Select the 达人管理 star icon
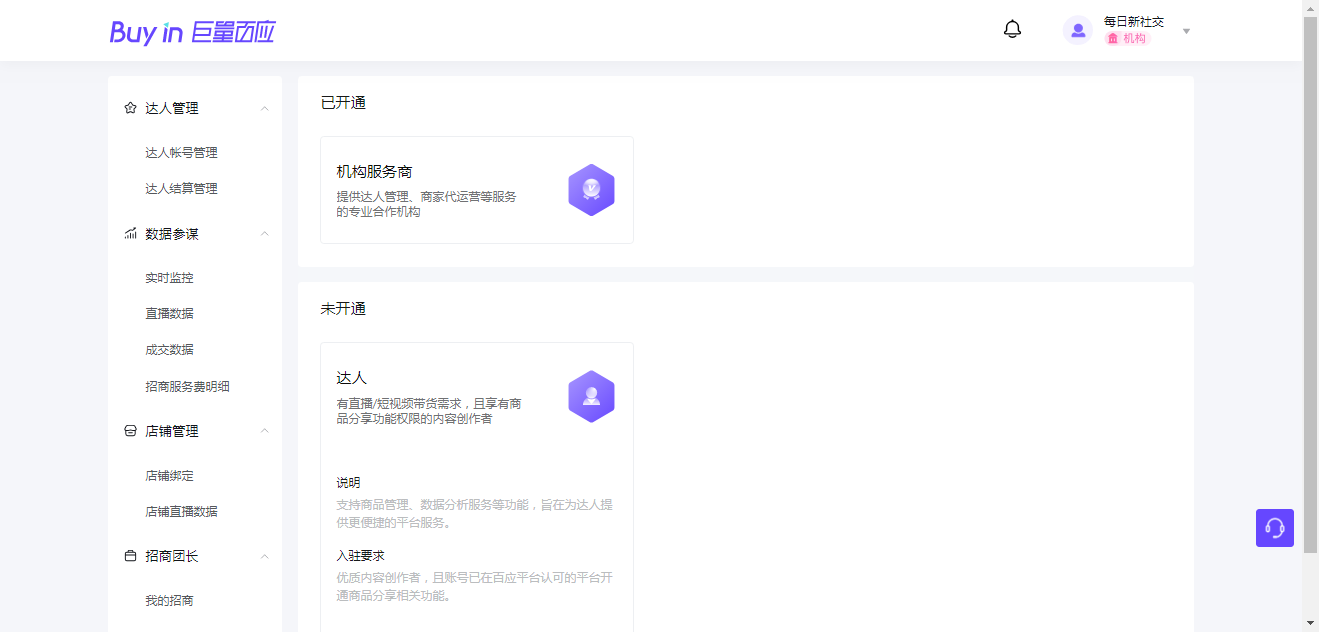This screenshot has height=632, width=1319. [129, 108]
